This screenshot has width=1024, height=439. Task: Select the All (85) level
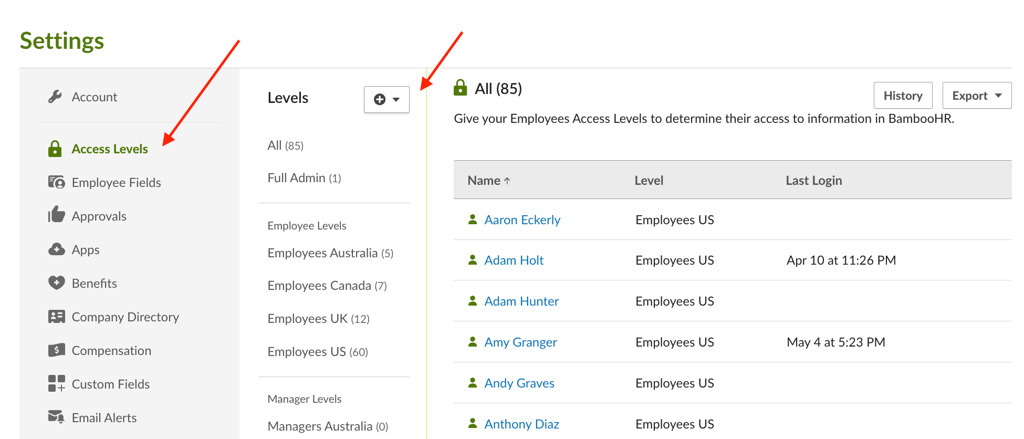285,145
